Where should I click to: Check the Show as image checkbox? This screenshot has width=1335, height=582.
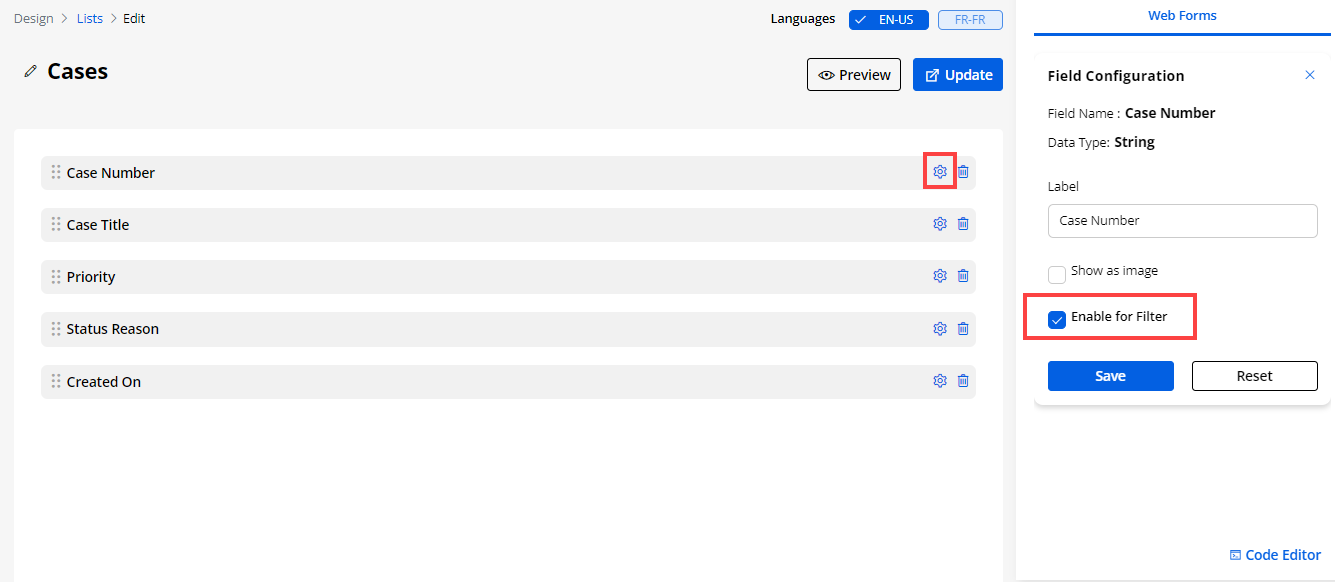pos(1057,274)
